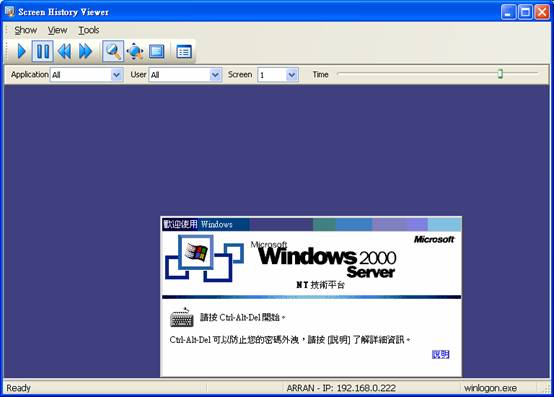Click the blue help link in logon dialog
The image size is (554, 397).
[x=441, y=354]
